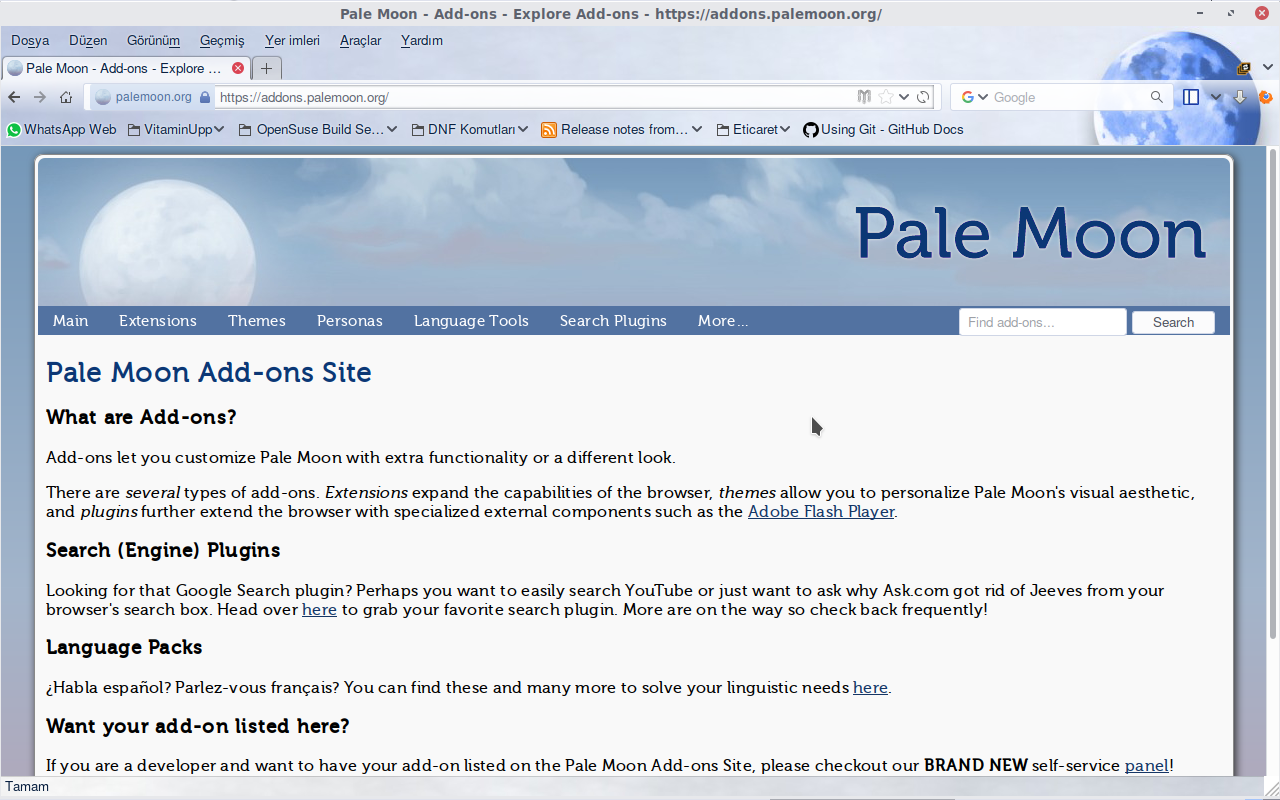1280x800 pixels.
Task: Go forward with the forward arrow
Action: tap(40, 97)
